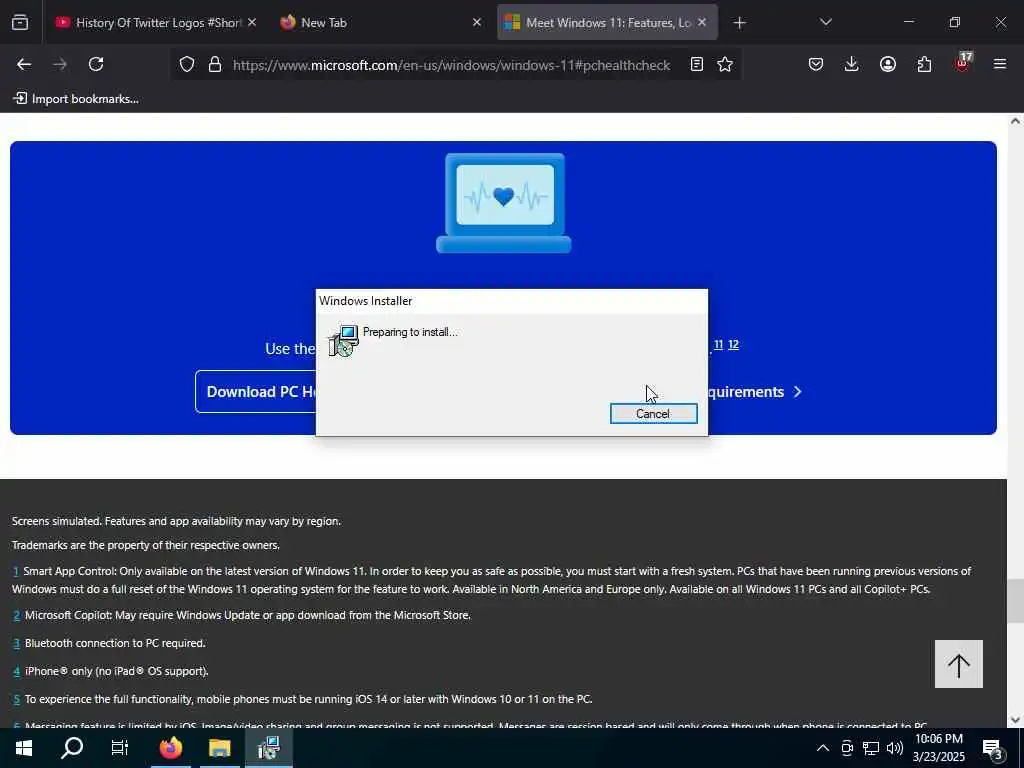Cancel the Windows Installer dialog
The width and height of the screenshot is (1024, 768).
pyautogui.click(x=653, y=413)
